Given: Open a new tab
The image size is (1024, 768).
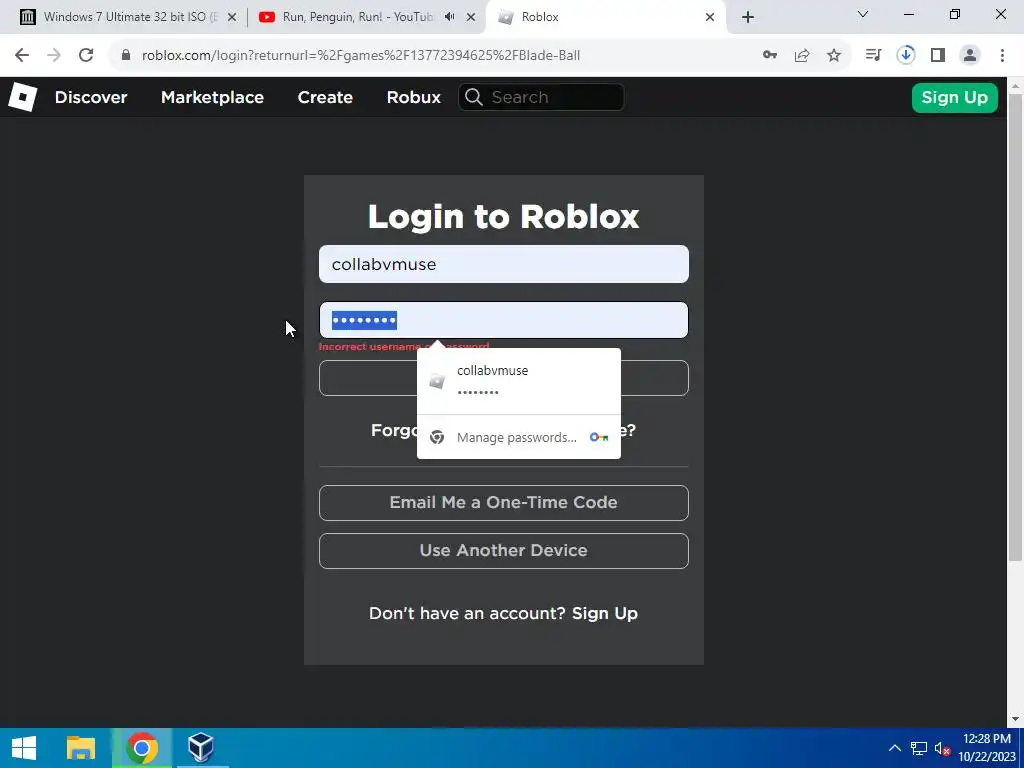Looking at the screenshot, I should pos(748,17).
